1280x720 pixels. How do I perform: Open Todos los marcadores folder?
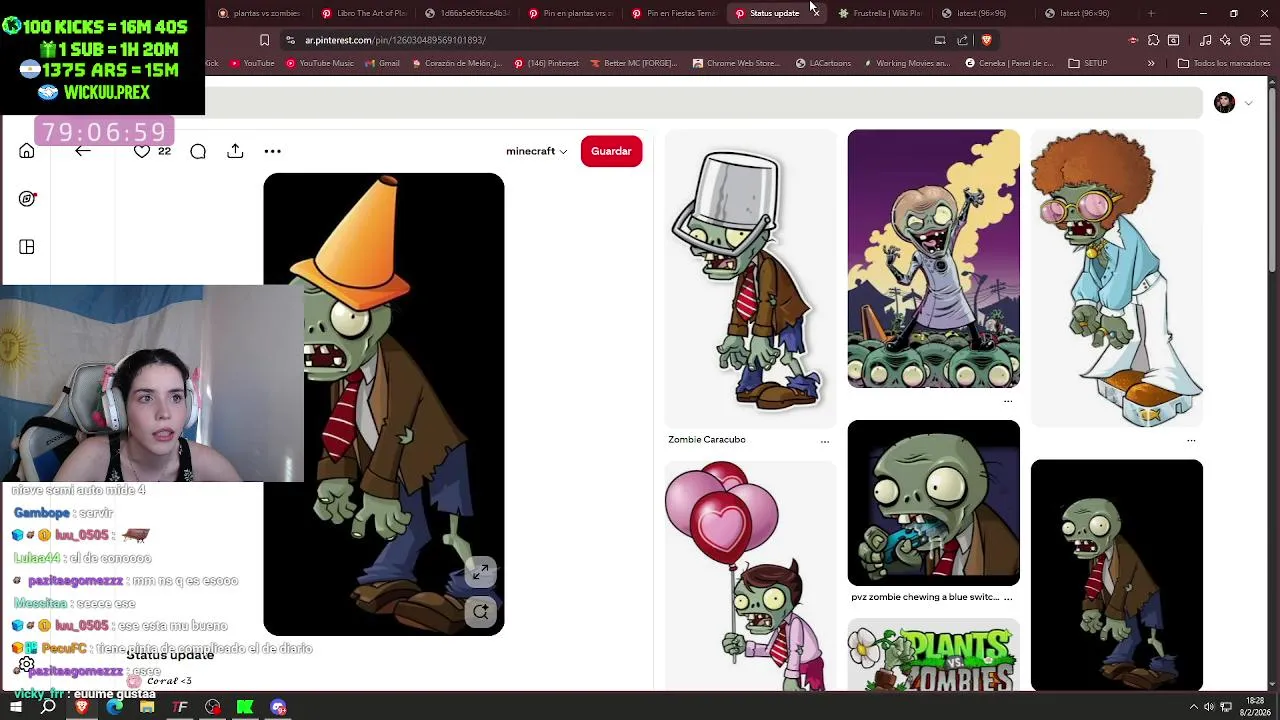pyautogui.click(x=1224, y=63)
